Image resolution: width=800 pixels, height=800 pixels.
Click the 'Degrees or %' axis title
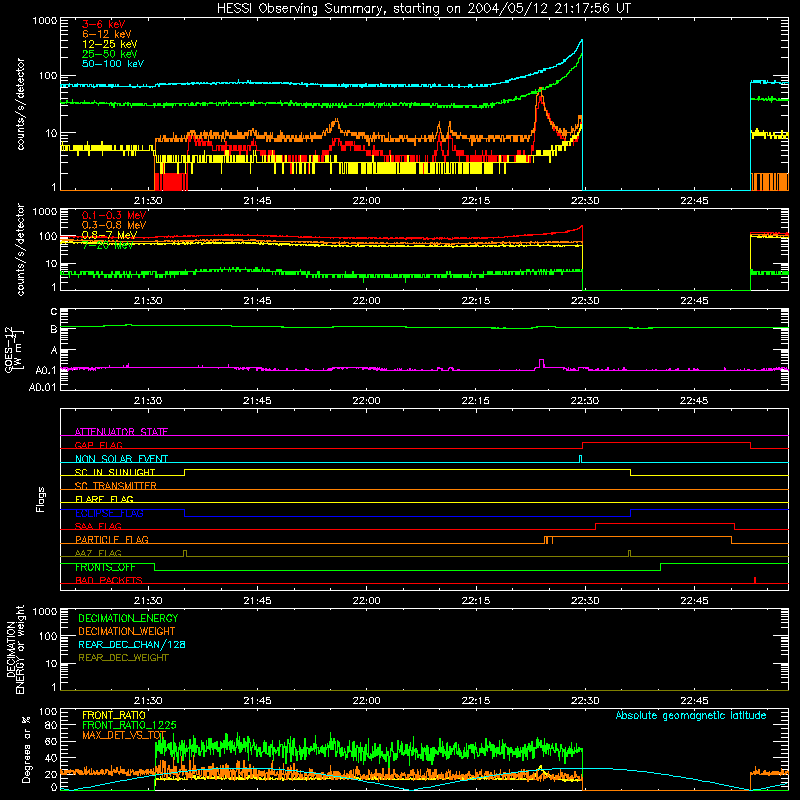tap(26, 749)
